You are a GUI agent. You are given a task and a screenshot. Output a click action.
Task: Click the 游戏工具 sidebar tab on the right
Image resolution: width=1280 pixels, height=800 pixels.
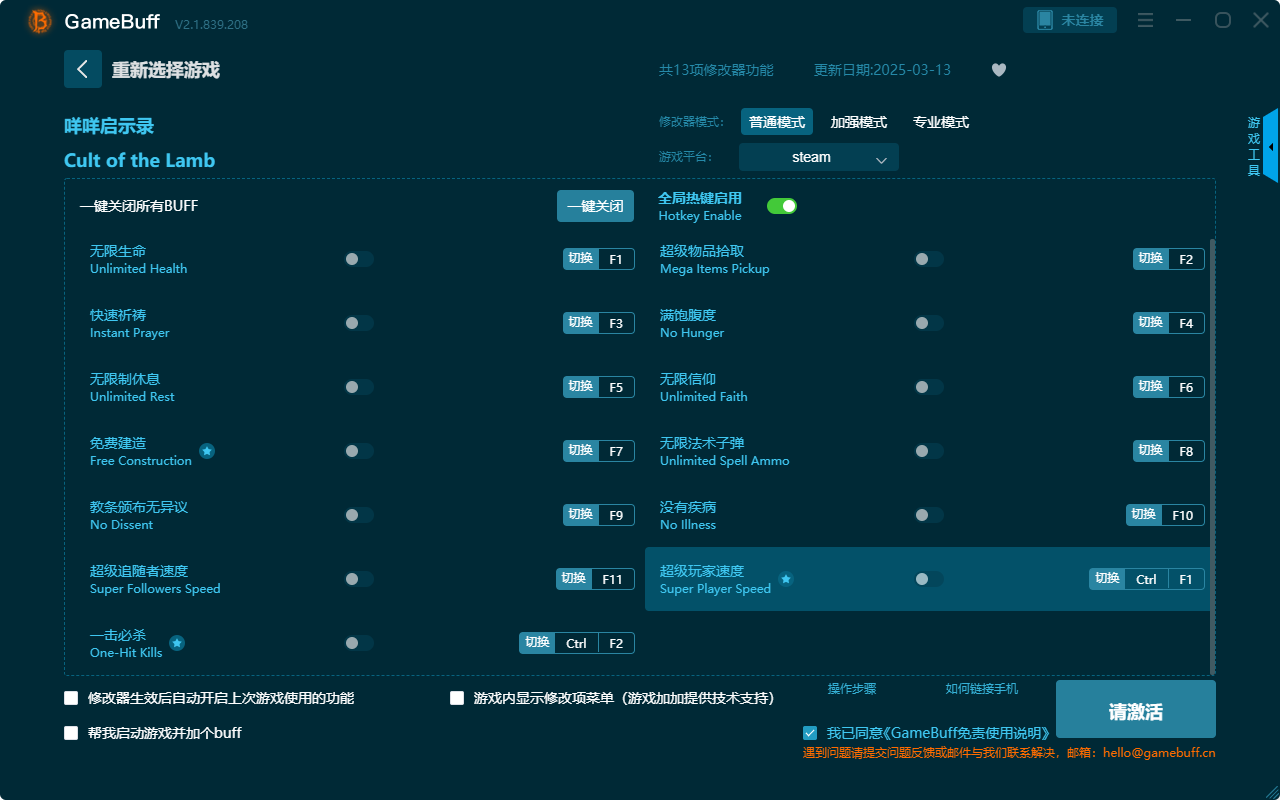(x=1252, y=143)
